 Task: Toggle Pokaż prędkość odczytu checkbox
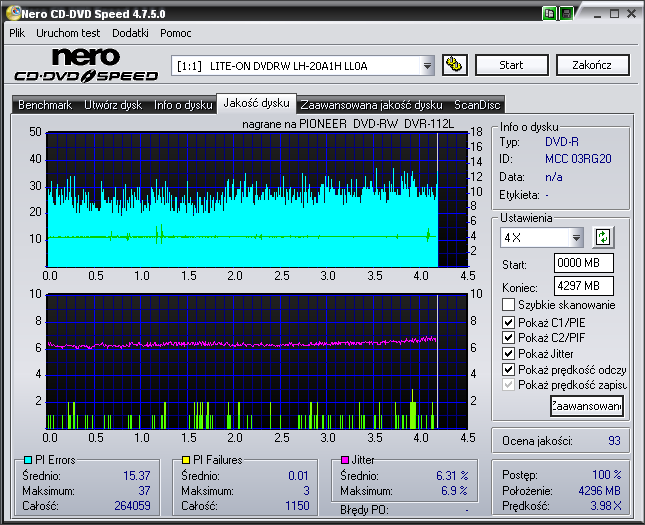coord(508,369)
